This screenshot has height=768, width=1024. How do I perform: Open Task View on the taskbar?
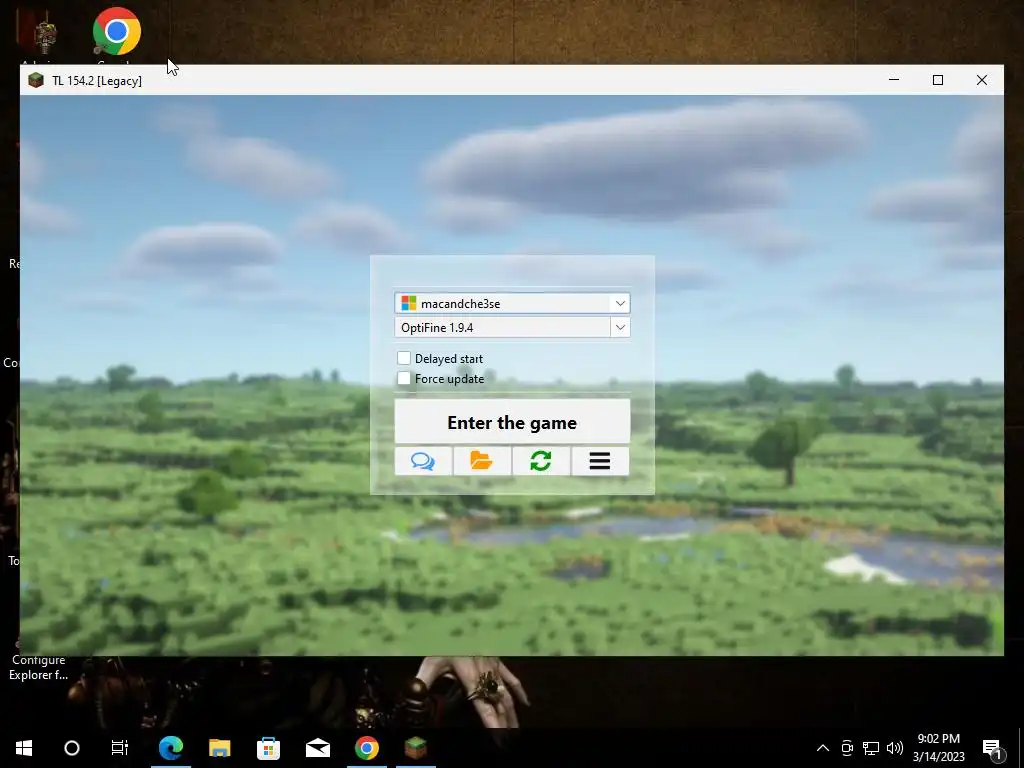point(120,748)
